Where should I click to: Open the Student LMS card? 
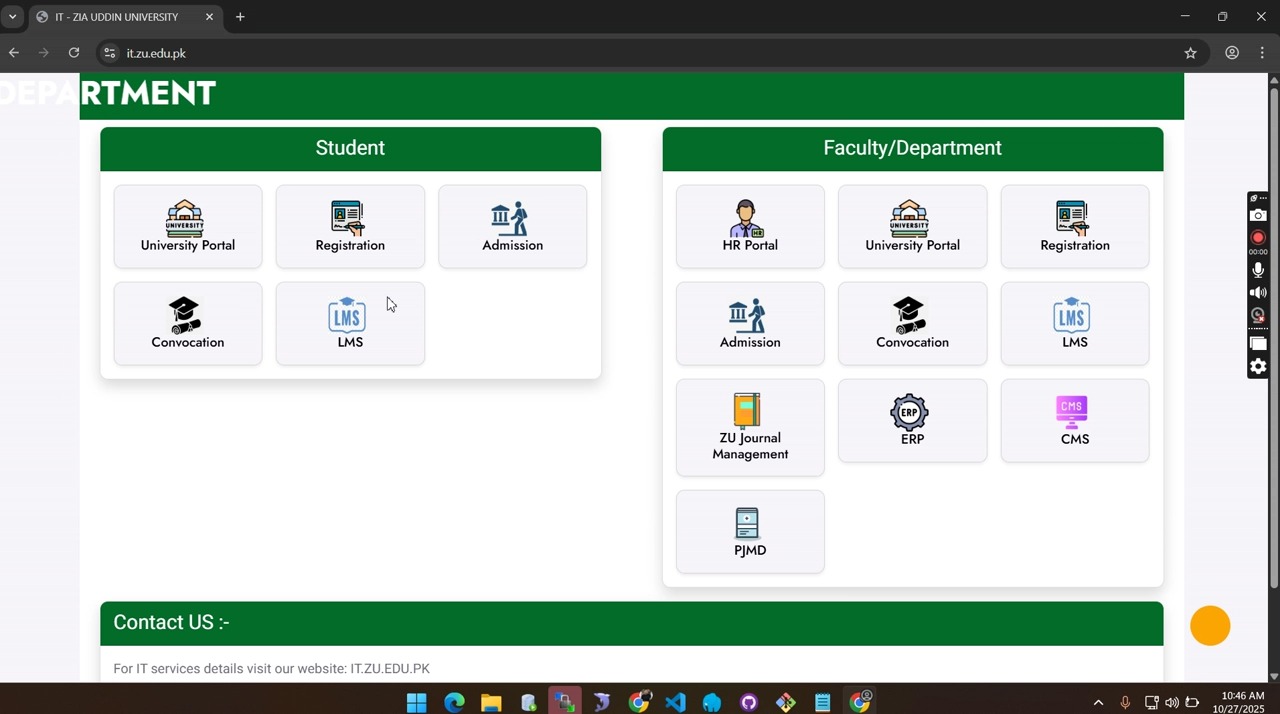[350, 323]
